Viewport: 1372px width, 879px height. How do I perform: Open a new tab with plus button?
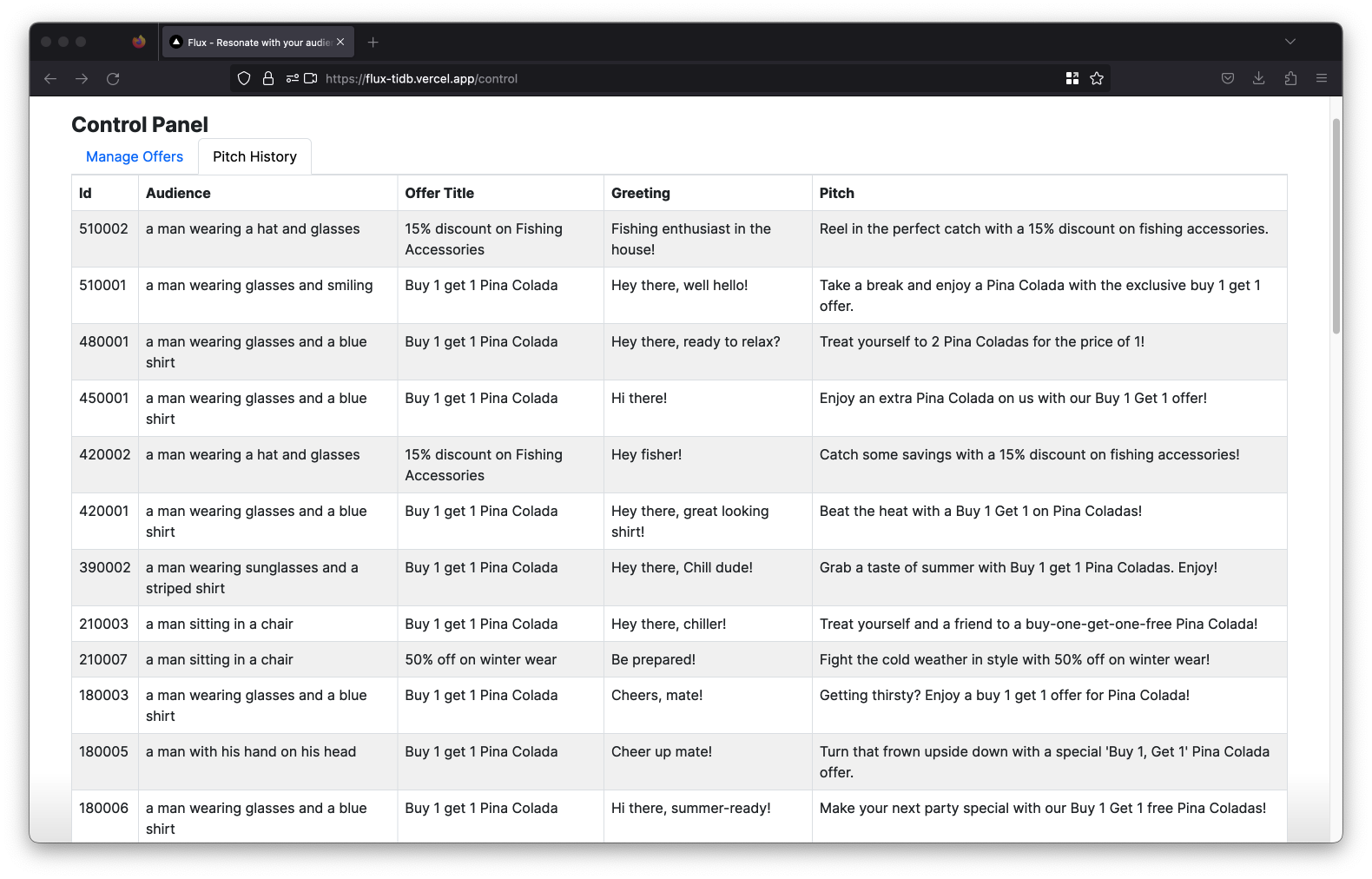tap(373, 43)
